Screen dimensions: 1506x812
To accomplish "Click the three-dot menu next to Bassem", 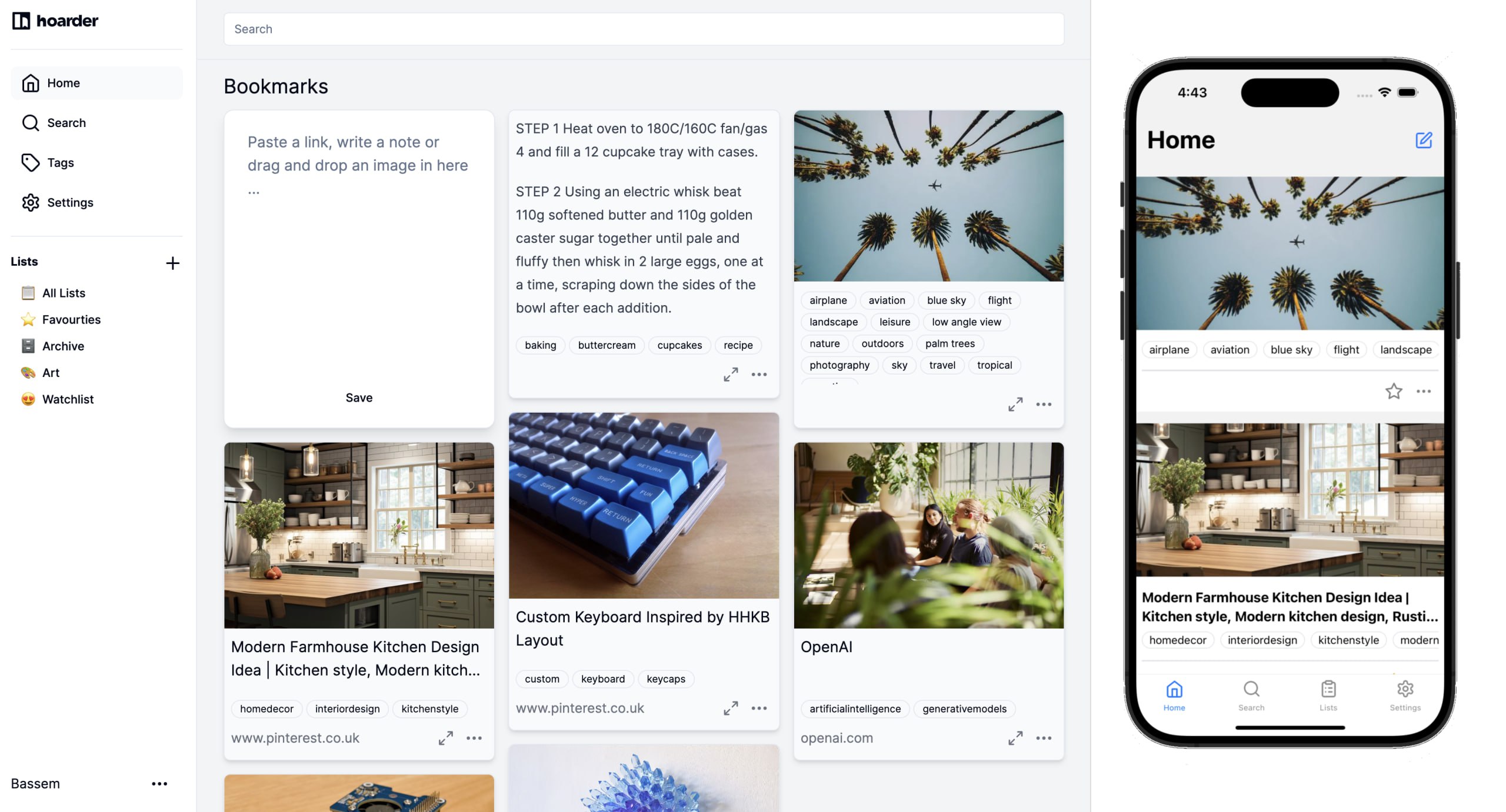I will 159,783.
